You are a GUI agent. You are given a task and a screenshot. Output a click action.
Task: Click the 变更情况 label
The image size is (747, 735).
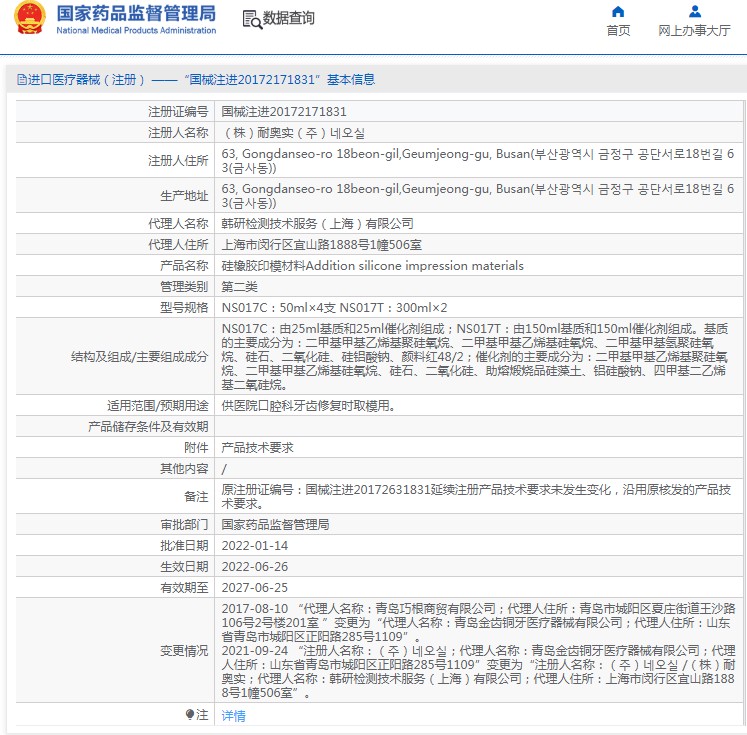(184, 651)
